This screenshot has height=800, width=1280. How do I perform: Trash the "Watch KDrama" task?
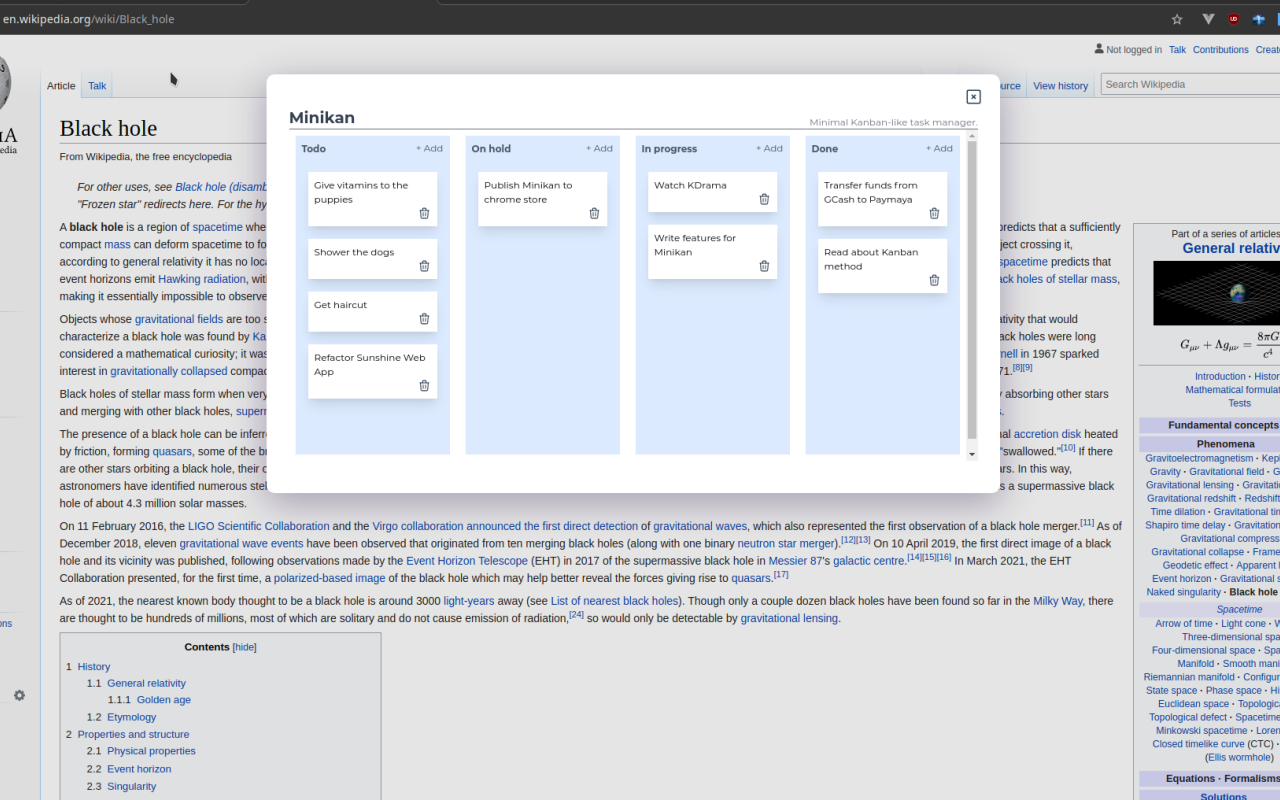[x=764, y=199]
